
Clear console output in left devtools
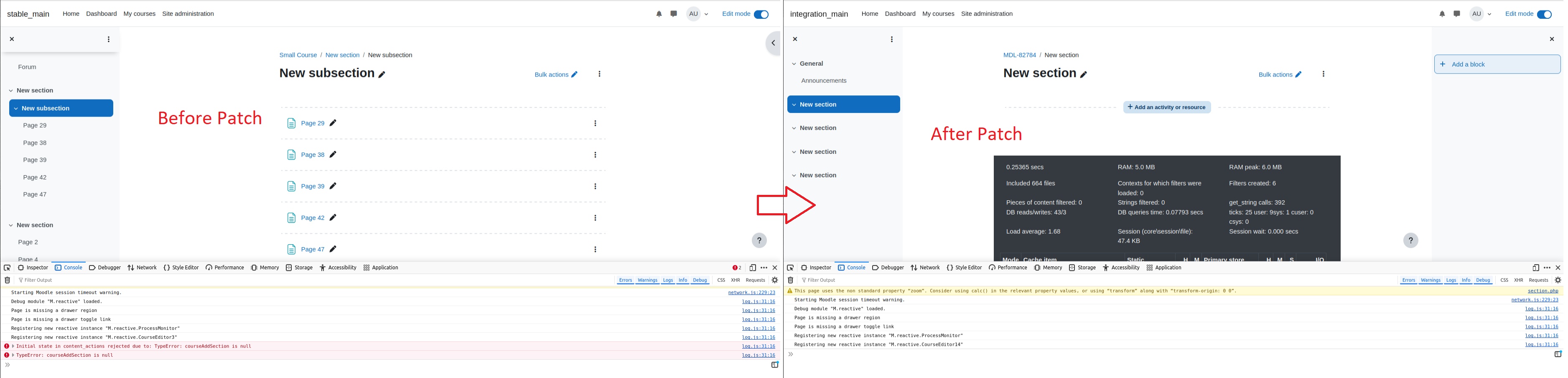coord(7,281)
